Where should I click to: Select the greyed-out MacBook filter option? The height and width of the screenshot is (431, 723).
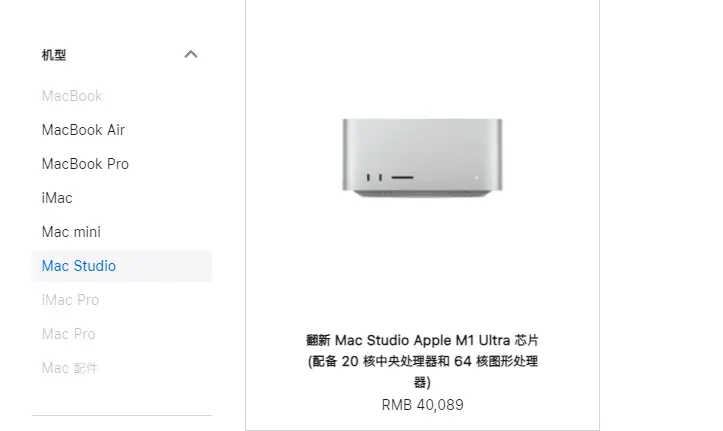(x=72, y=96)
